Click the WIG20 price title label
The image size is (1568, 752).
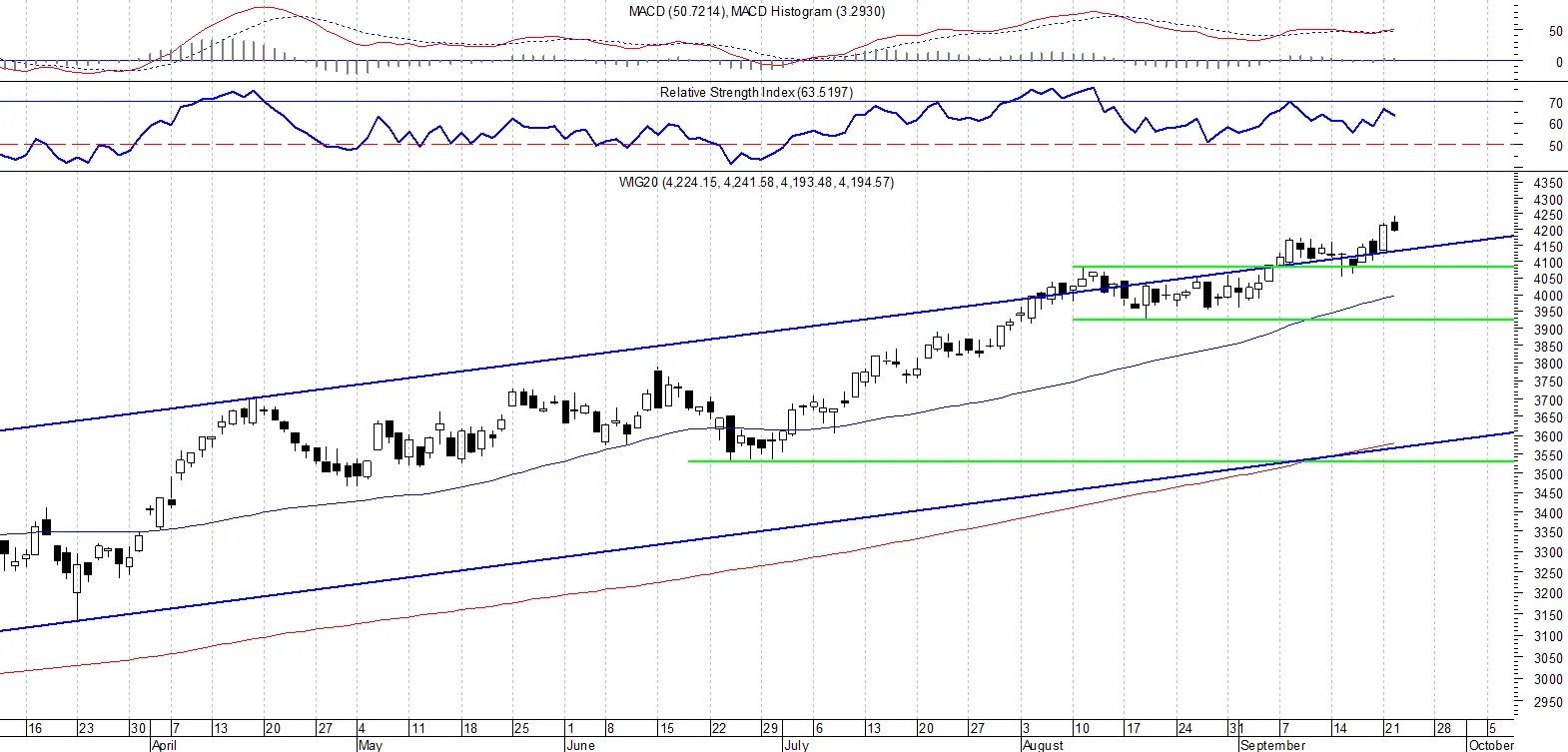[x=756, y=183]
